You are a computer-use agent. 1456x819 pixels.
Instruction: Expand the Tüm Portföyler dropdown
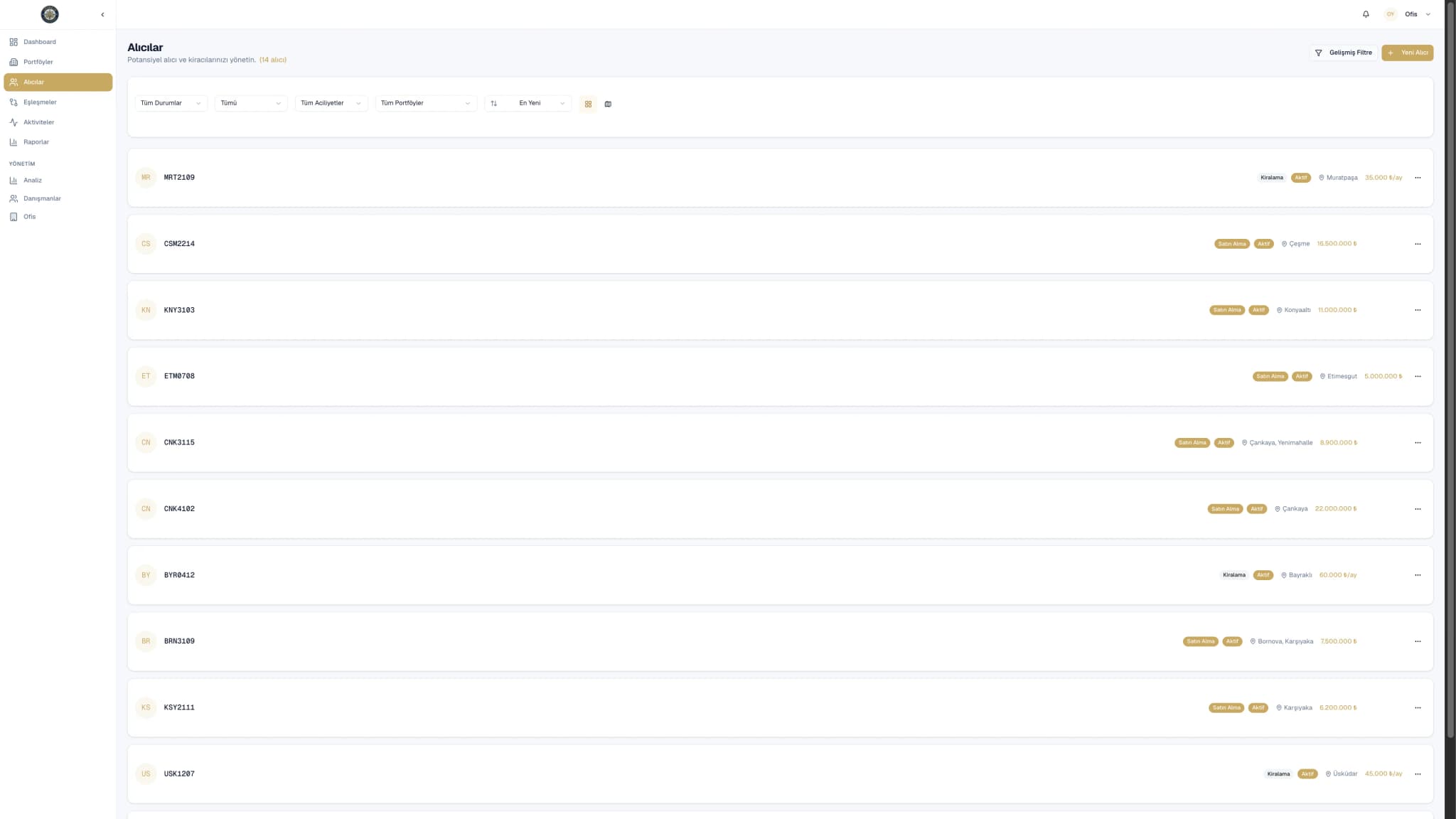click(x=426, y=103)
